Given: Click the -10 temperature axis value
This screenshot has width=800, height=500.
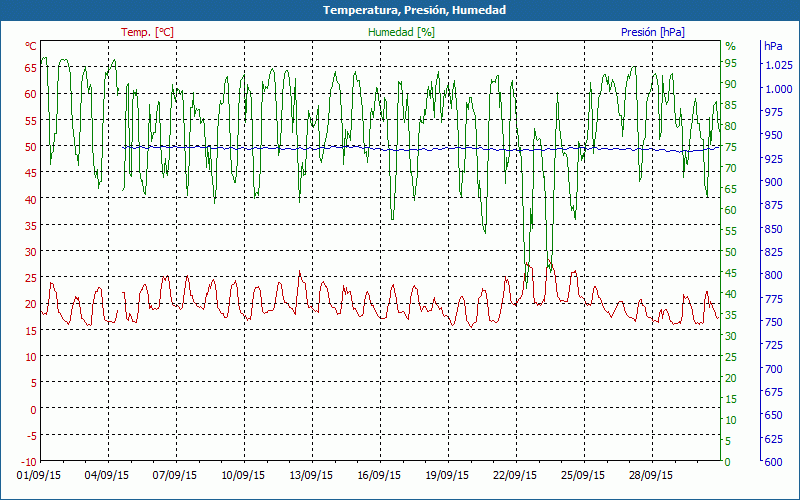Looking at the screenshot, I should click(x=29, y=462).
